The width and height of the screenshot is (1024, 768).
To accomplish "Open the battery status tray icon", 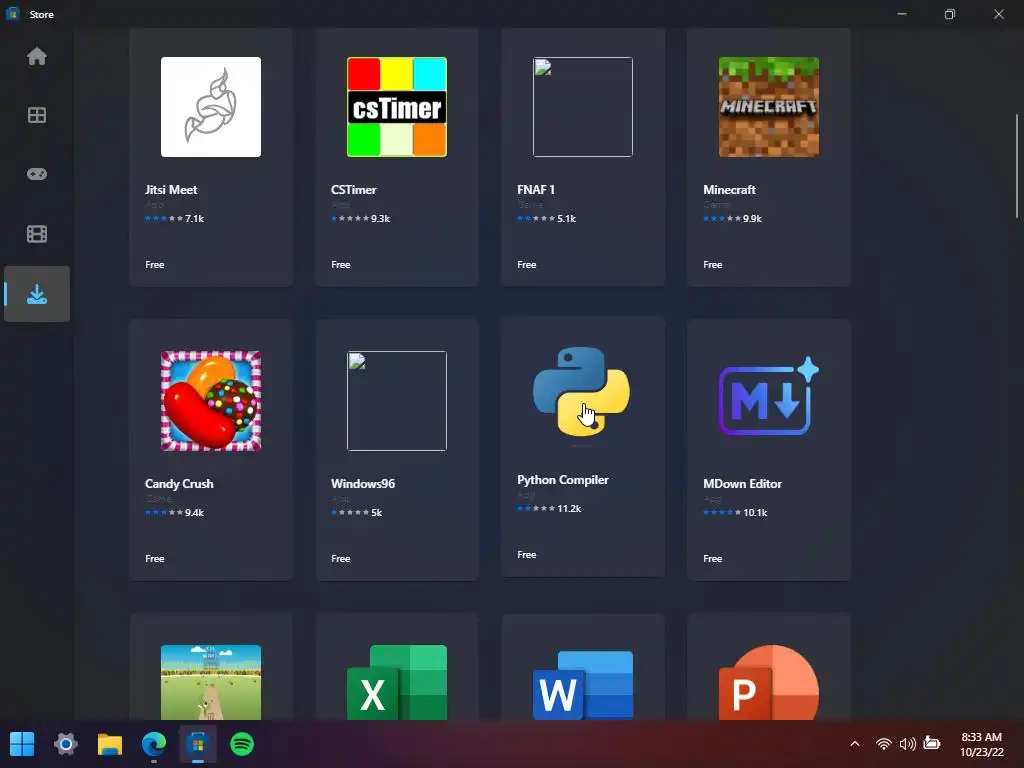I will tap(932, 743).
